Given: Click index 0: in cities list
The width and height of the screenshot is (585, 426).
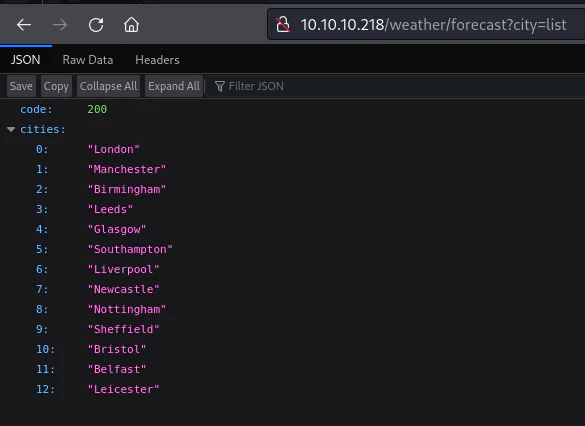Looking at the screenshot, I should pos(42,149).
